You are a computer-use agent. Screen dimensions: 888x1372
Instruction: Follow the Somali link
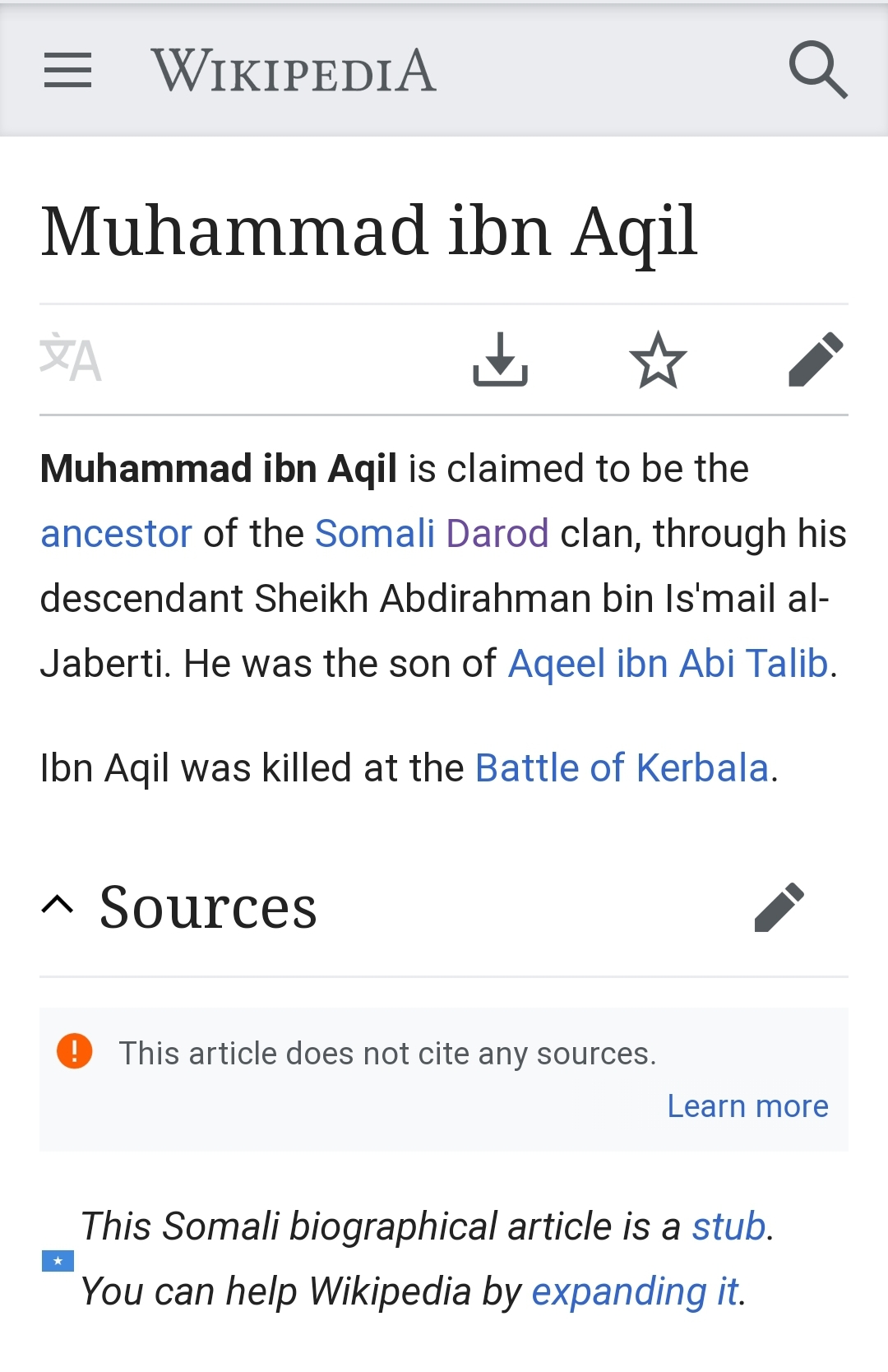coord(375,533)
